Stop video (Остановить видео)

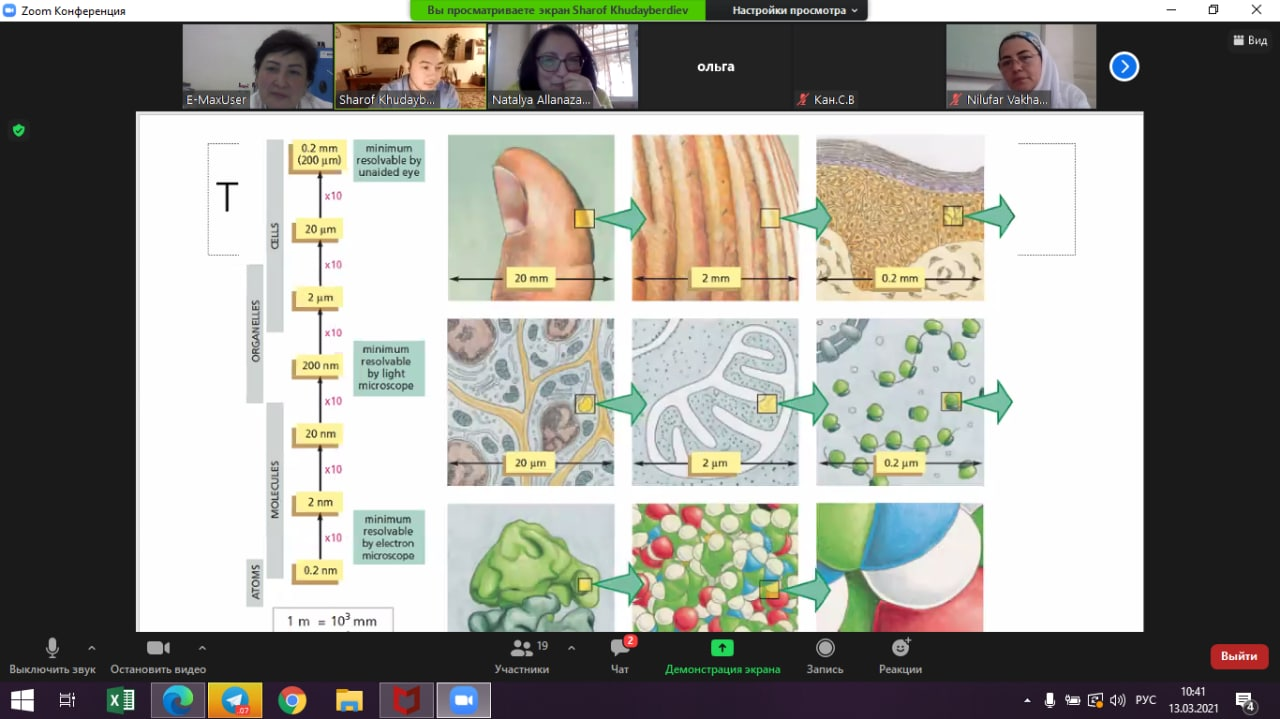click(x=158, y=655)
